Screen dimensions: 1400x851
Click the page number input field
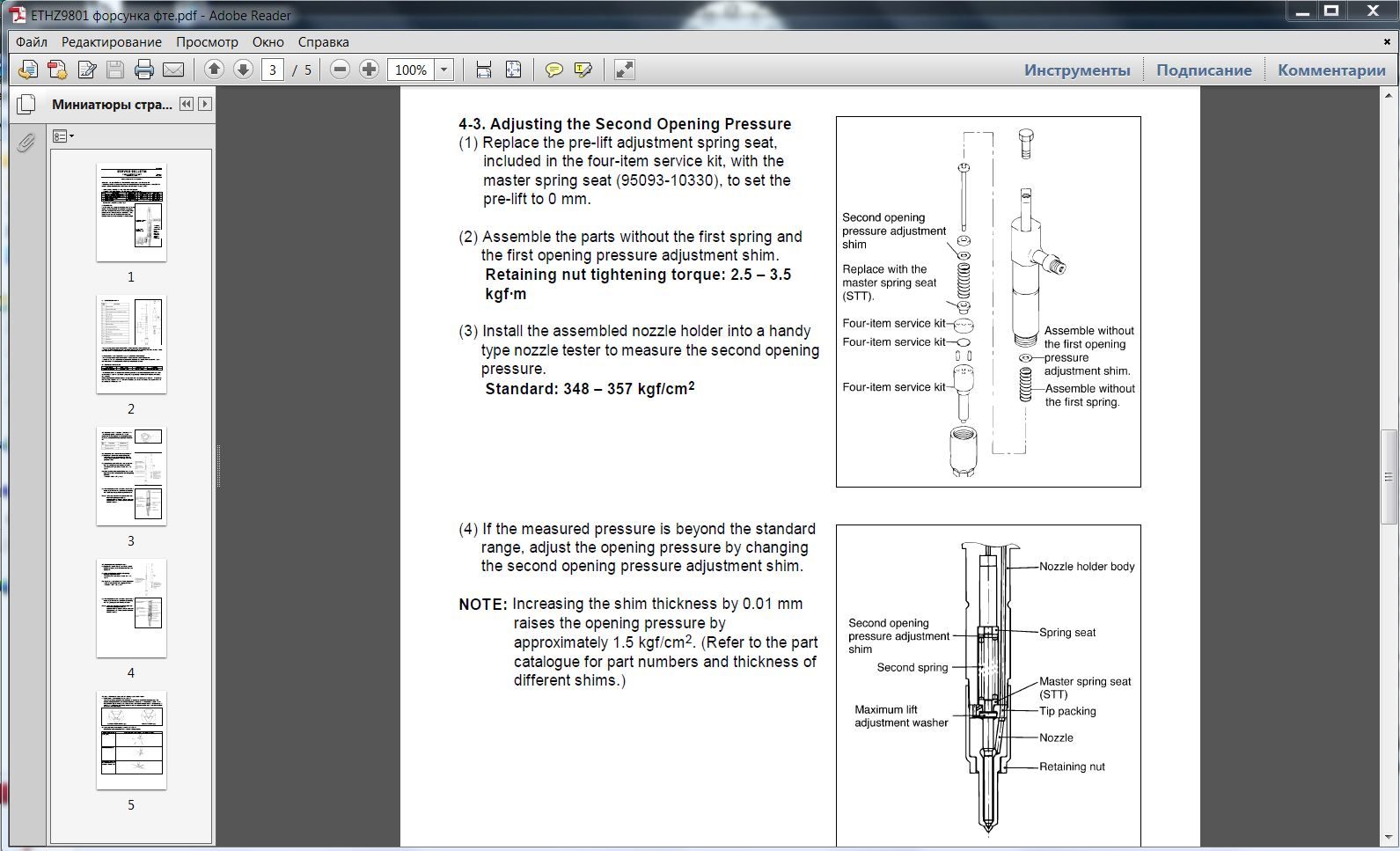coord(273,70)
